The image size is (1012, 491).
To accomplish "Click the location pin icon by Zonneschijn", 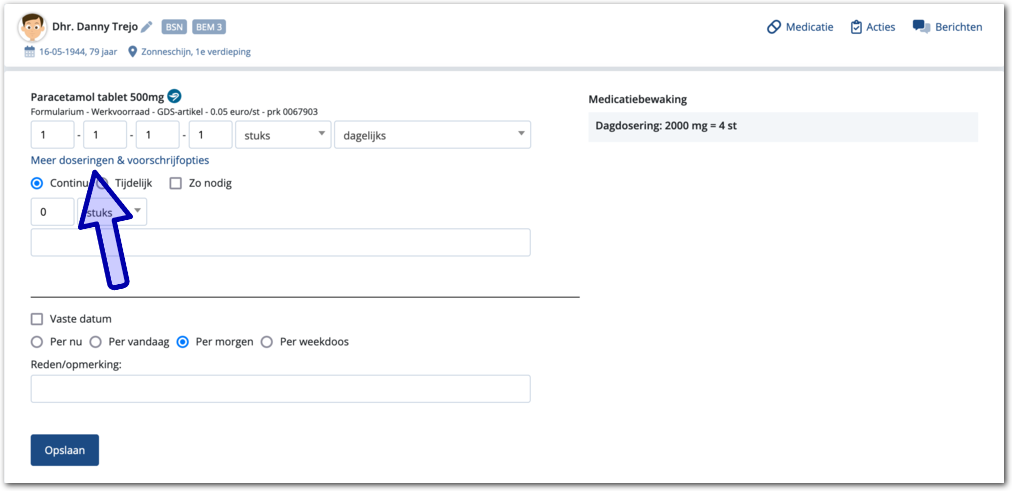I will click(132, 51).
